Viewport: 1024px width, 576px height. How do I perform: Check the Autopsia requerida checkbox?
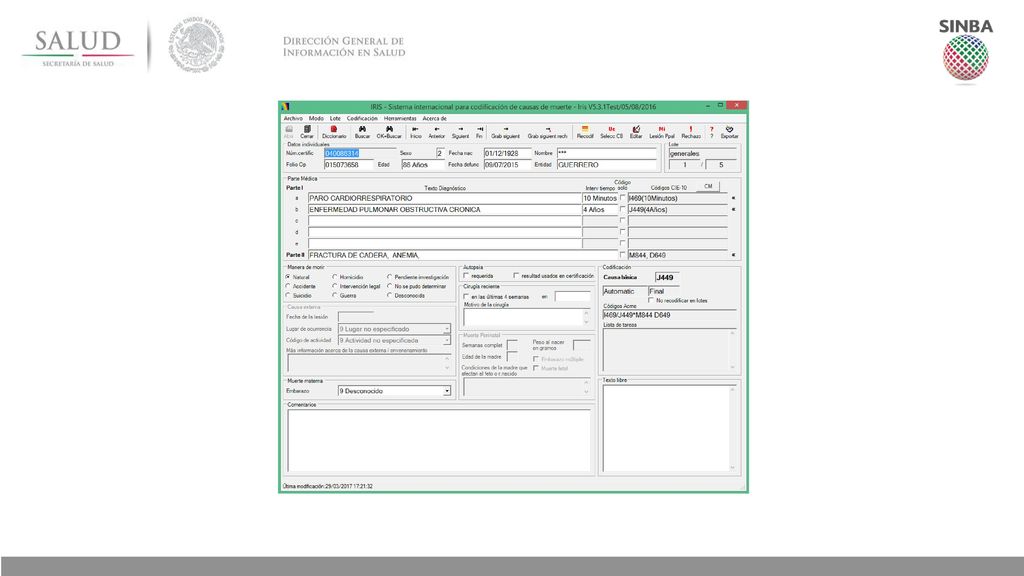[x=466, y=276]
